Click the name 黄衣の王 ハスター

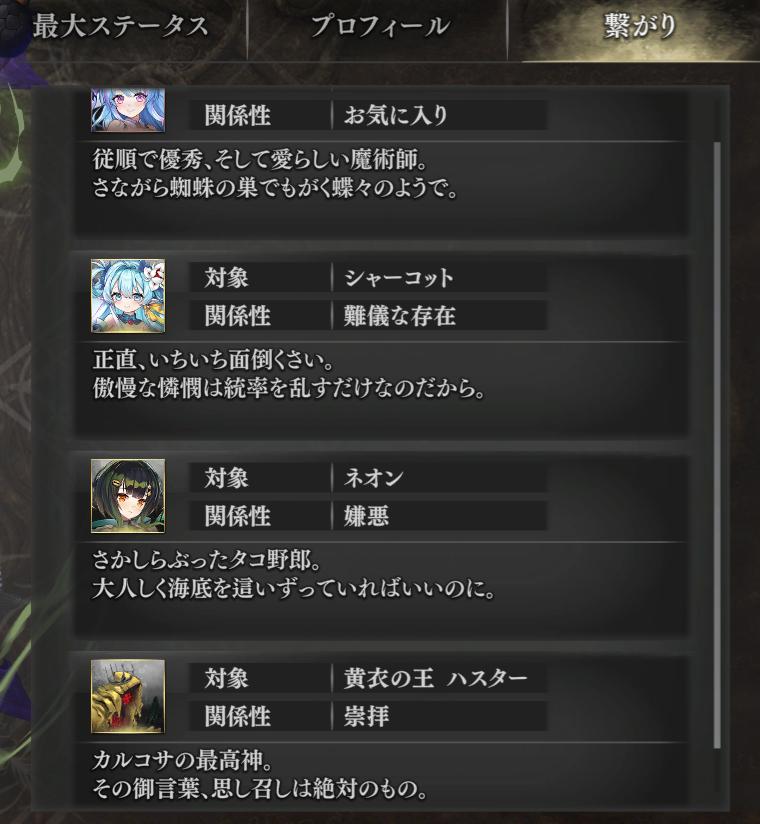coord(435,678)
